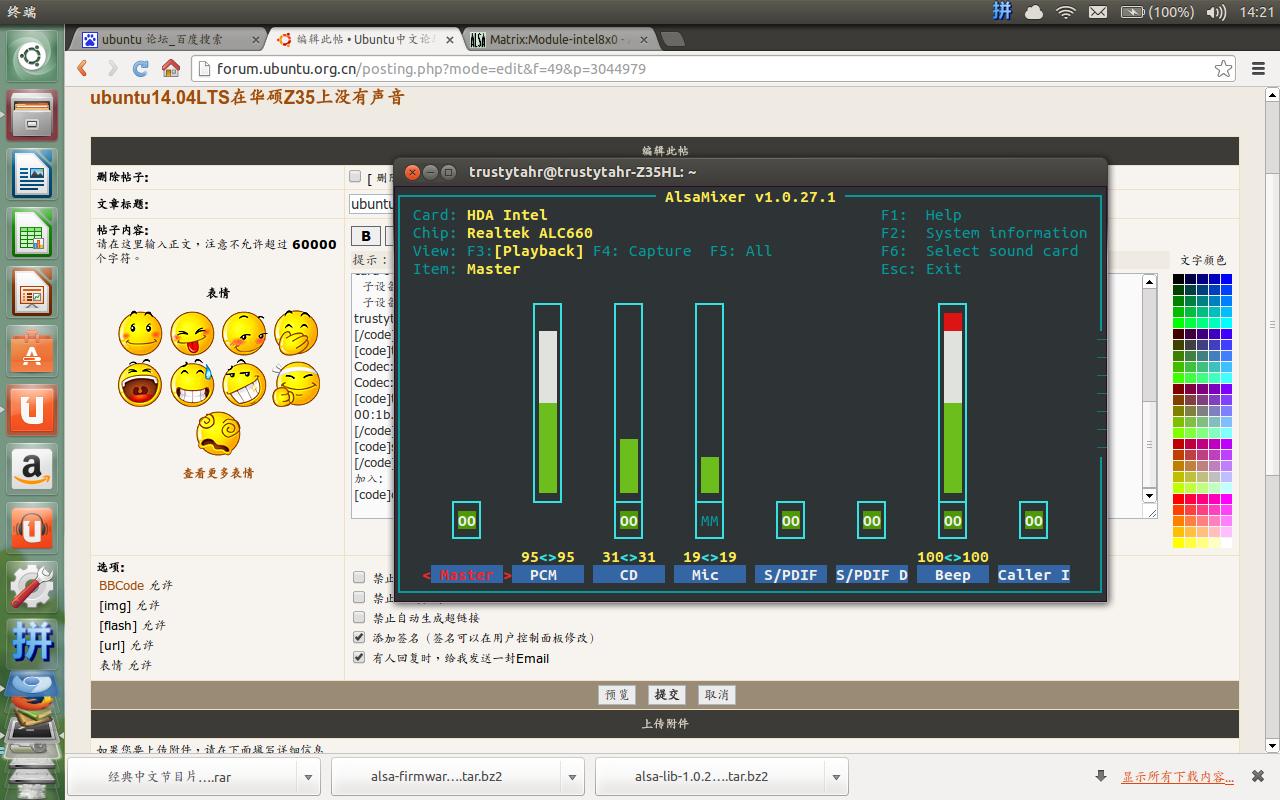Launch LibreOffice Writer from the dock
The height and width of the screenshot is (800, 1280).
32,175
